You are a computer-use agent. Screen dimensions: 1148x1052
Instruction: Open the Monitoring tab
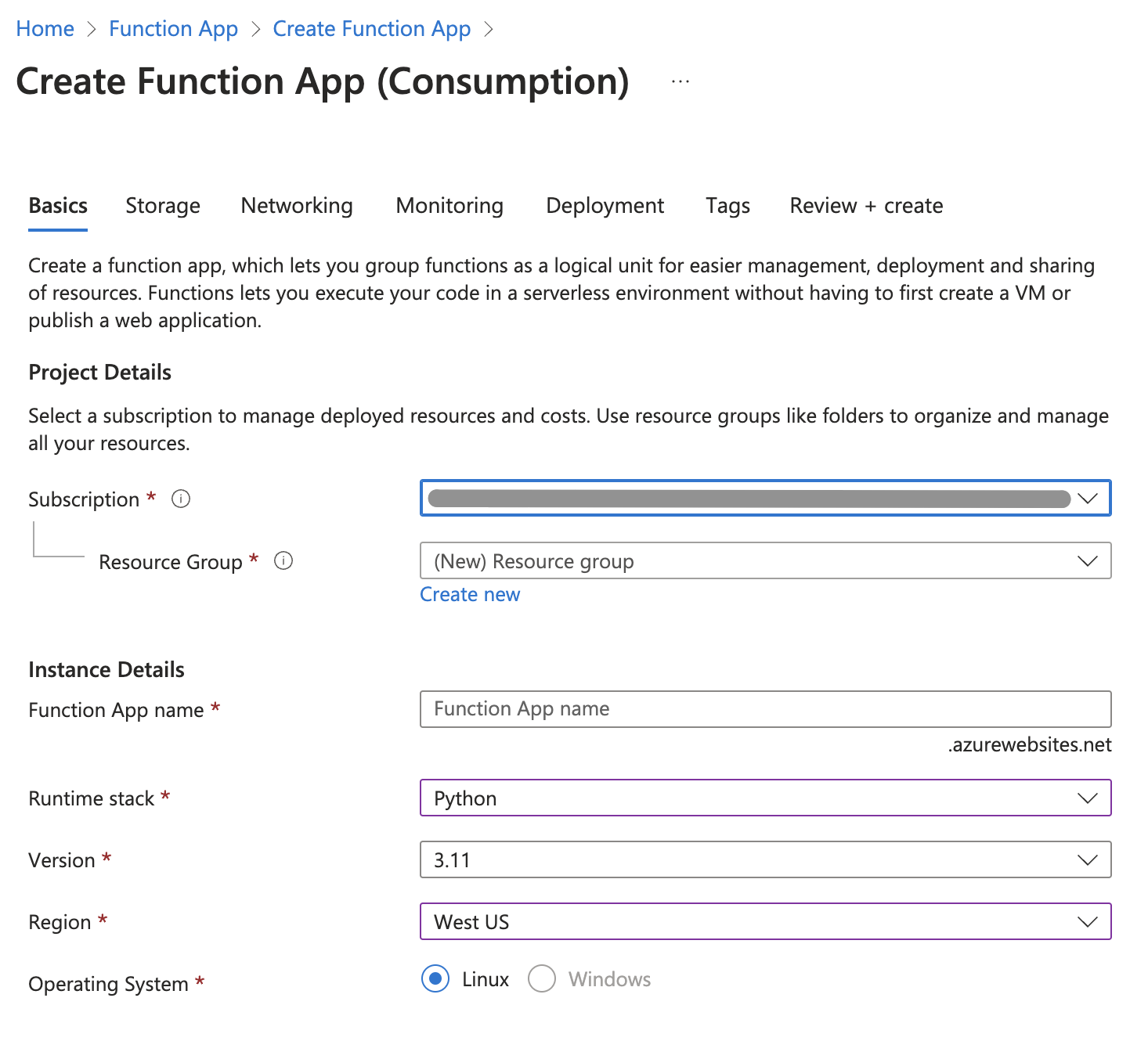click(449, 205)
